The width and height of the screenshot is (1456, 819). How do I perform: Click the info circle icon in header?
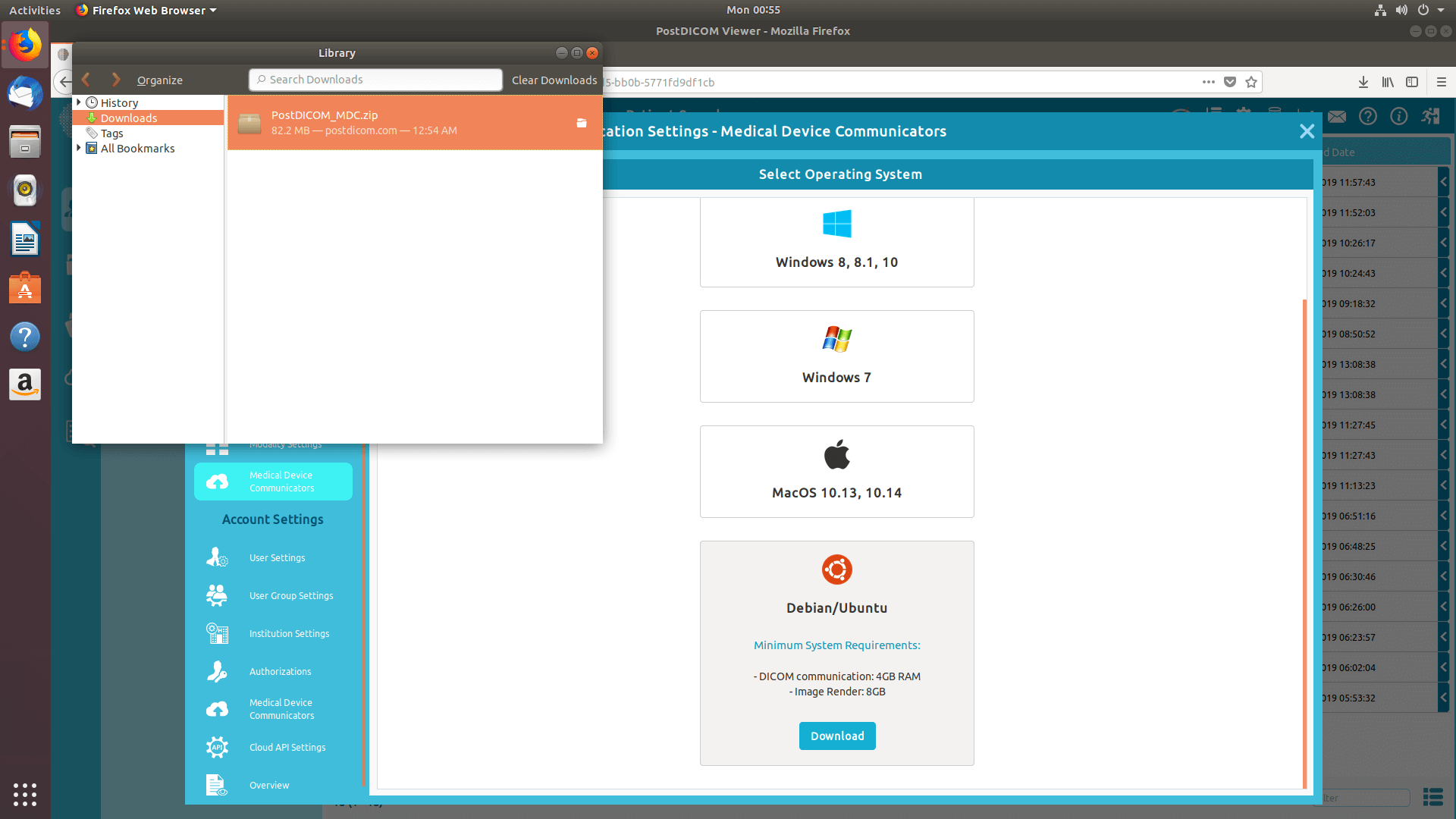[x=1398, y=116]
